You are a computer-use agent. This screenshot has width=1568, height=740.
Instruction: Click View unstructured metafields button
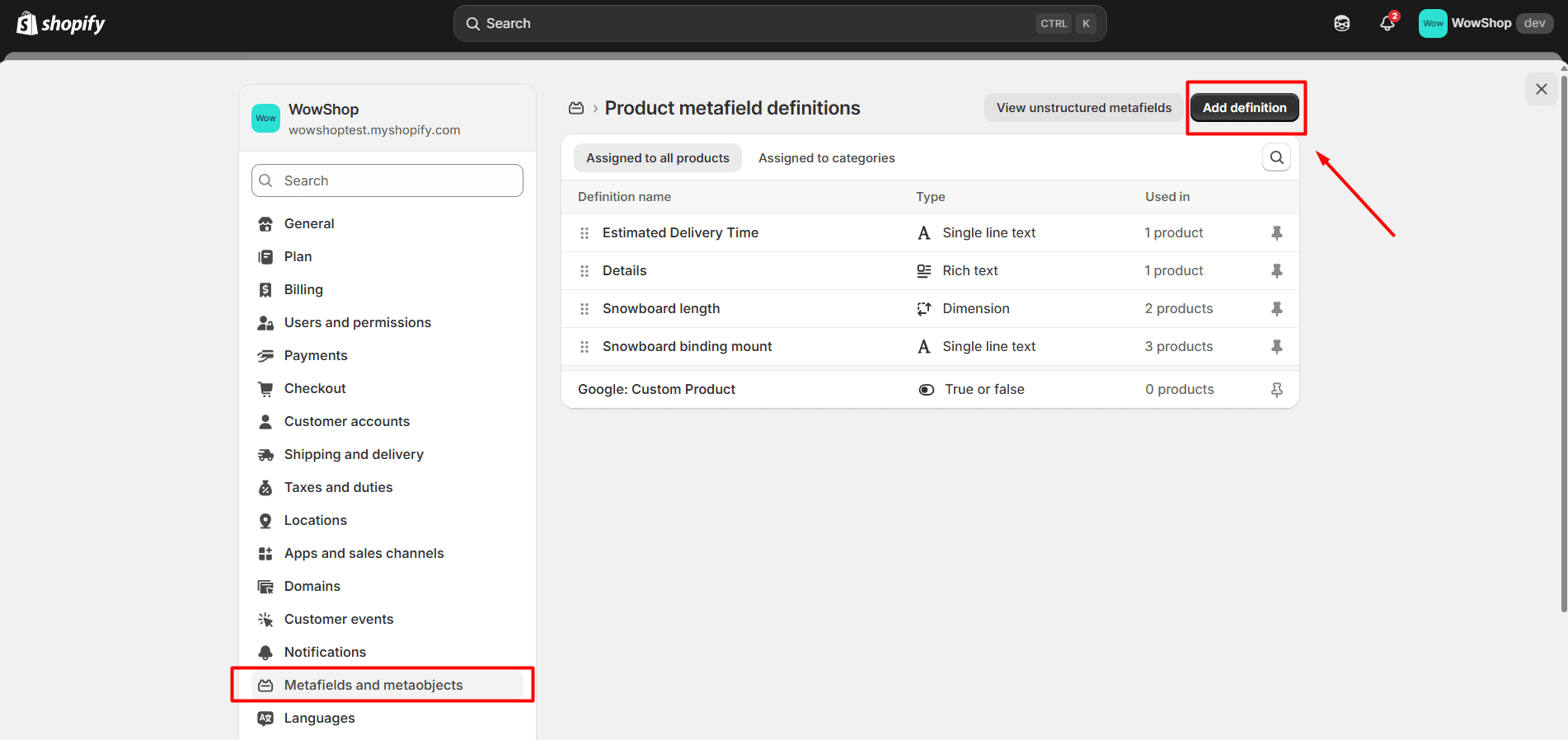tap(1083, 108)
